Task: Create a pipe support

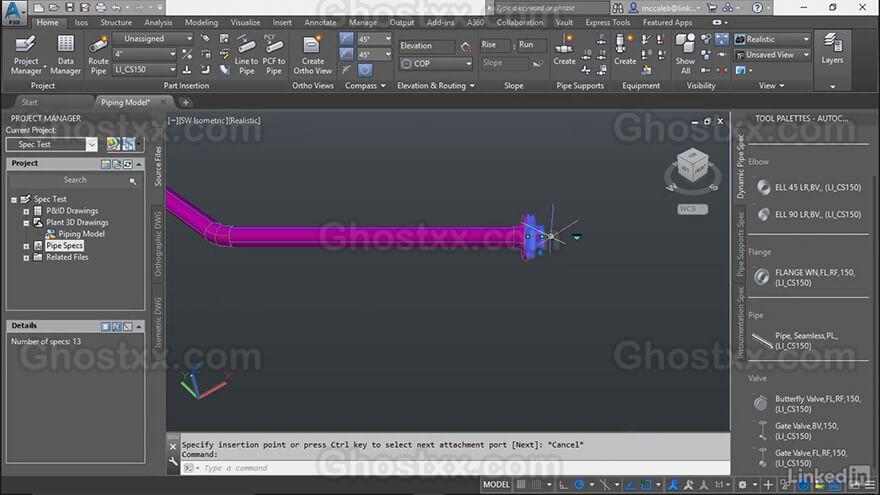Action: (x=564, y=49)
